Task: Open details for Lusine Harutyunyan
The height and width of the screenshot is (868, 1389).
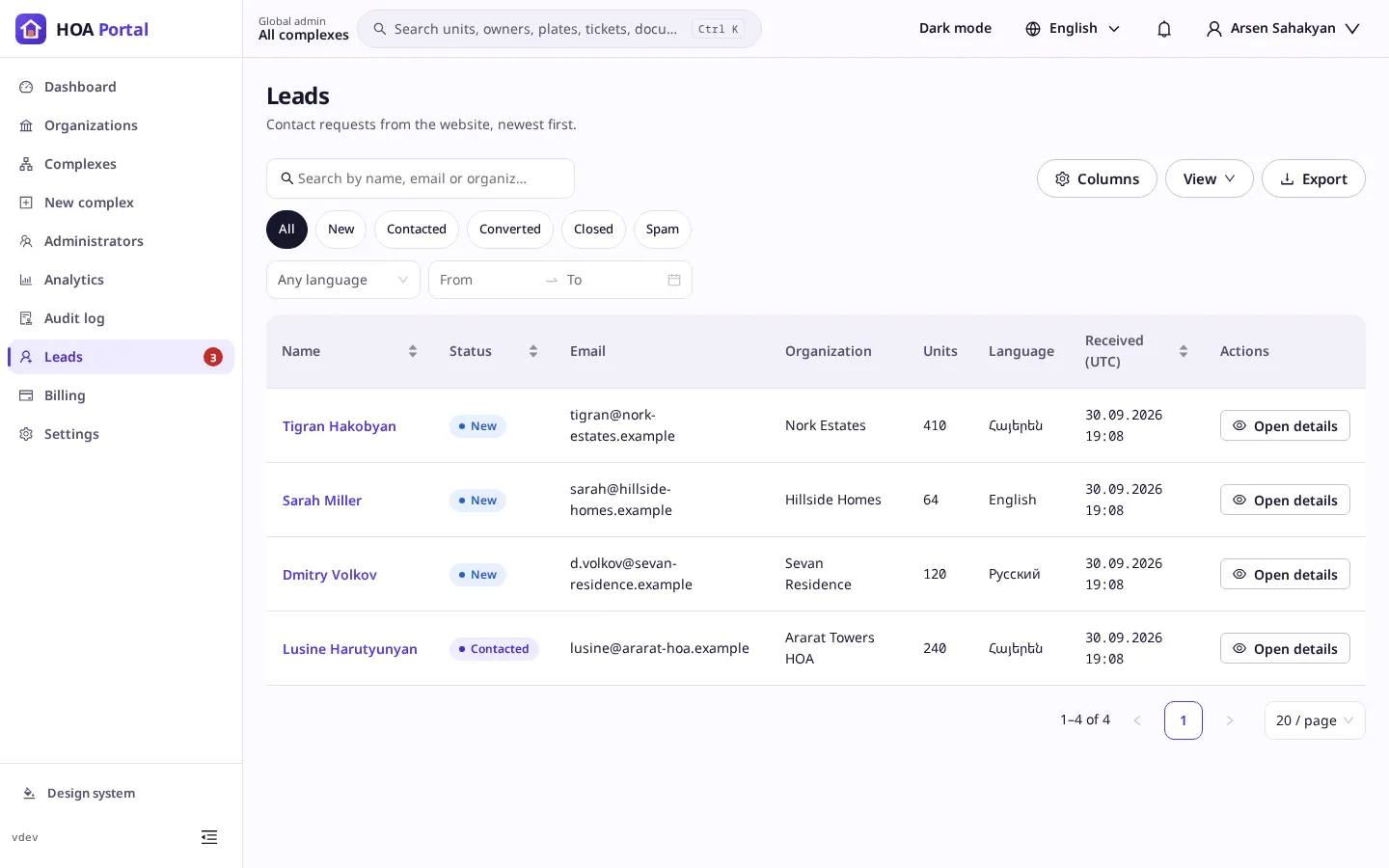Action: (x=1285, y=648)
